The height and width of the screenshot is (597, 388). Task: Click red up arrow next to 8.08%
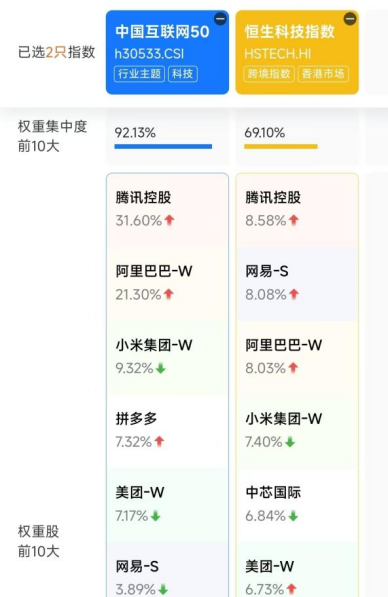coord(294,294)
